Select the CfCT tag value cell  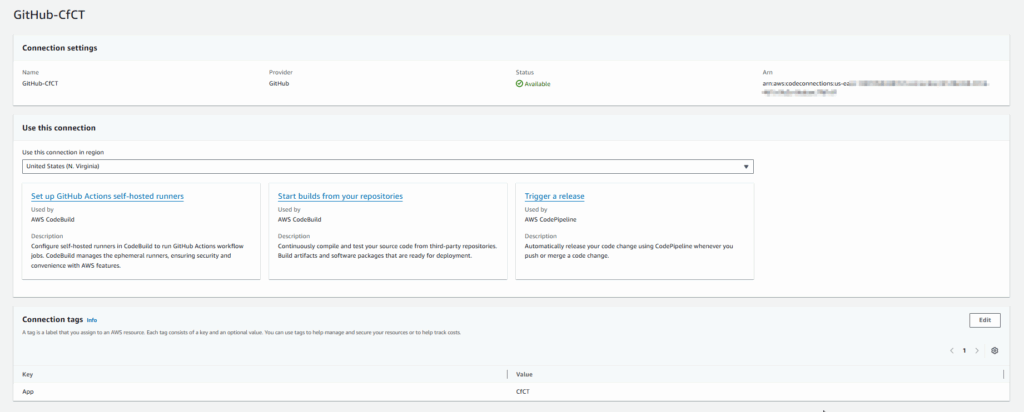(x=524, y=392)
